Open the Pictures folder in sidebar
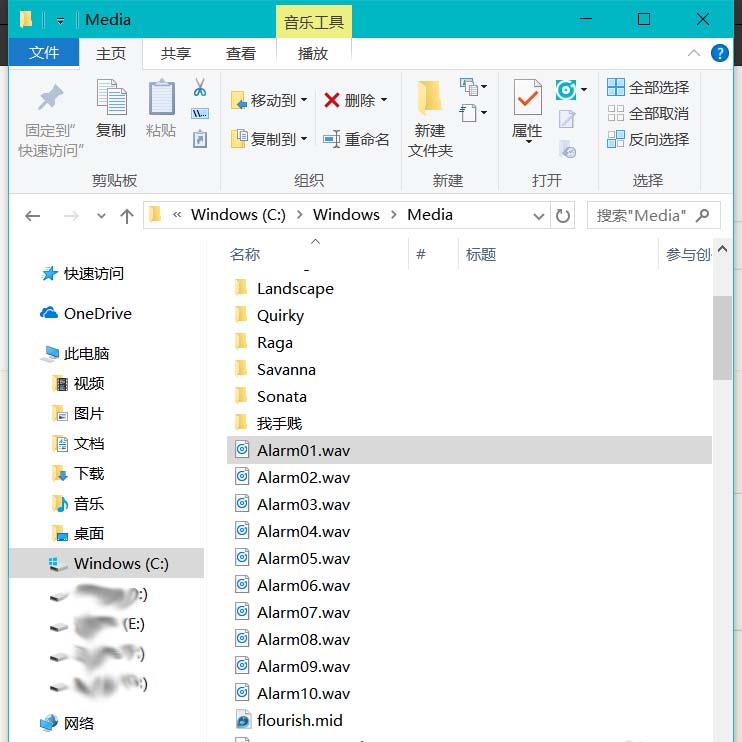Screen dimensions: 742x742 pos(78,413)
